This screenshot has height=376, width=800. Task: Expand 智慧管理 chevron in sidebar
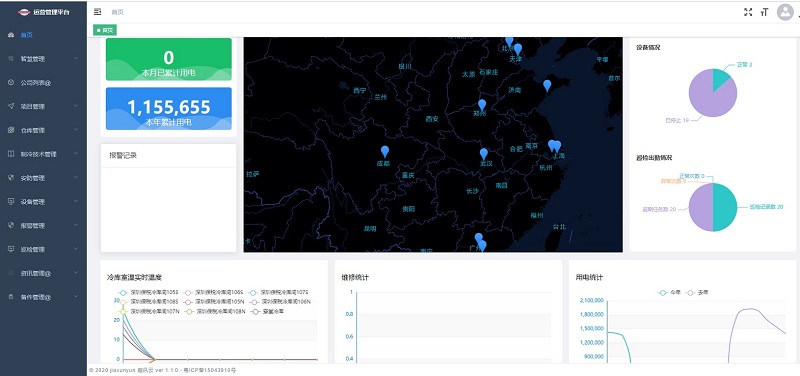point(76,59)
